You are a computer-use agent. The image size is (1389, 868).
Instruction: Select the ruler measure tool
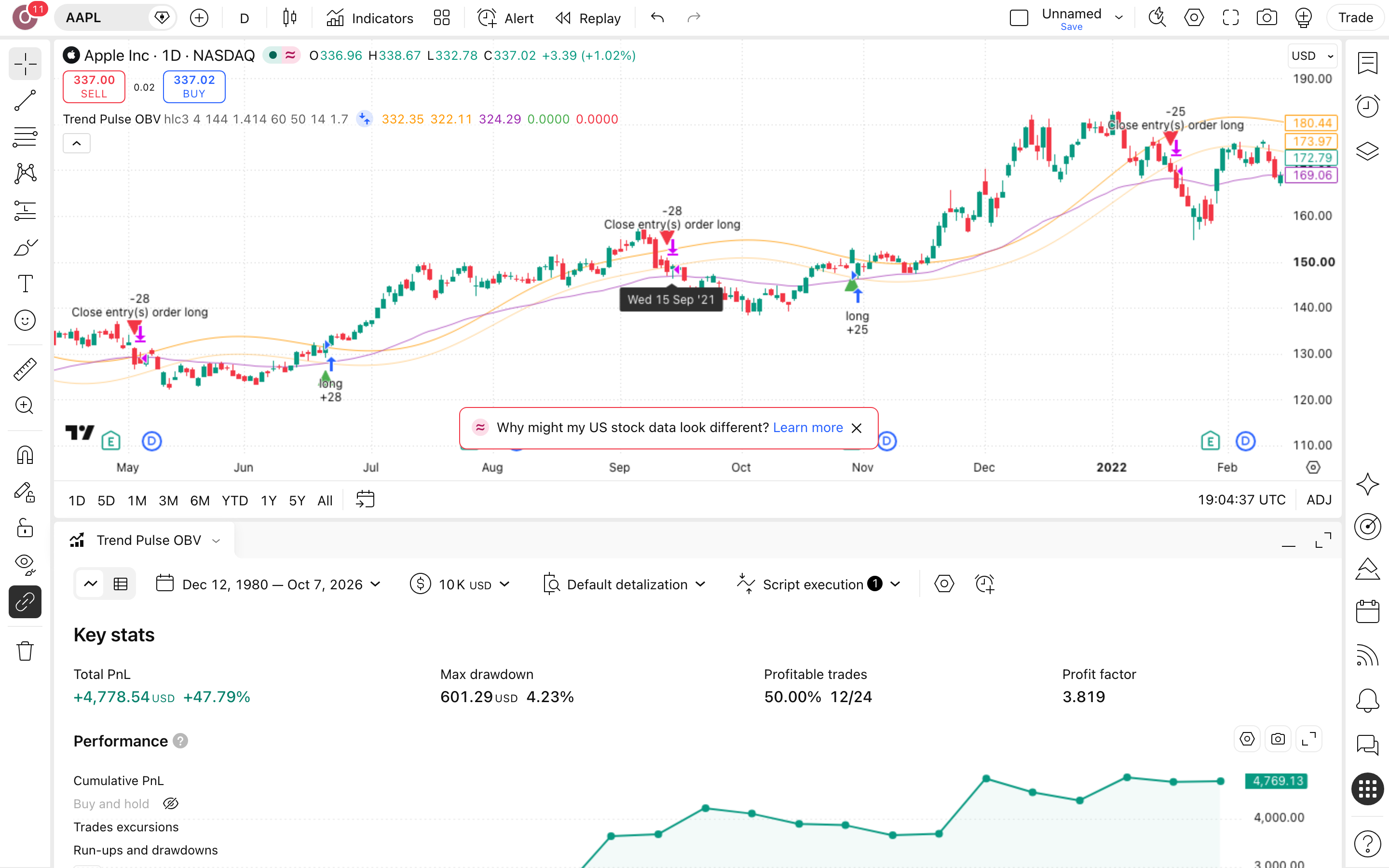[25, 369]
